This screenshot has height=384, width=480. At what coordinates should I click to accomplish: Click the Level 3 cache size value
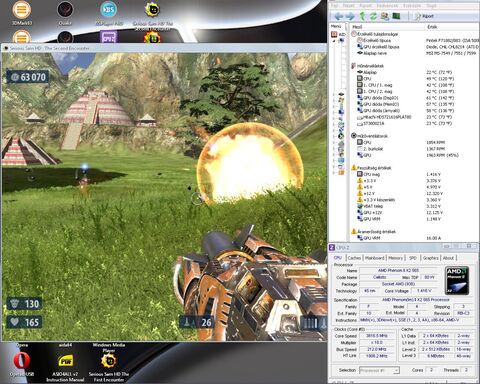click(435, 356)
